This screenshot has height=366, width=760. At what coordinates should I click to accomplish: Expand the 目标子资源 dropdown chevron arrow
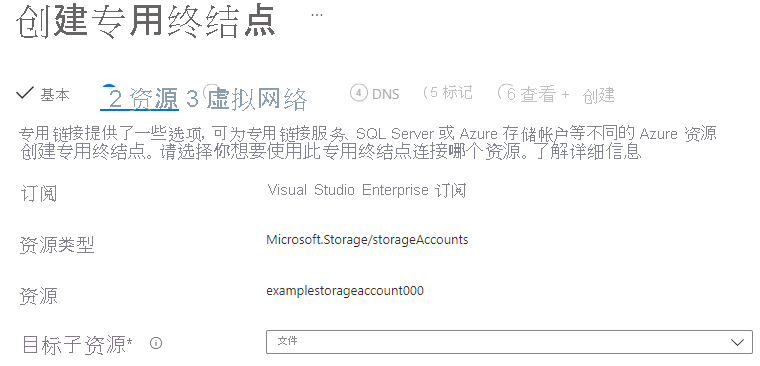click(x=737, y=342)
